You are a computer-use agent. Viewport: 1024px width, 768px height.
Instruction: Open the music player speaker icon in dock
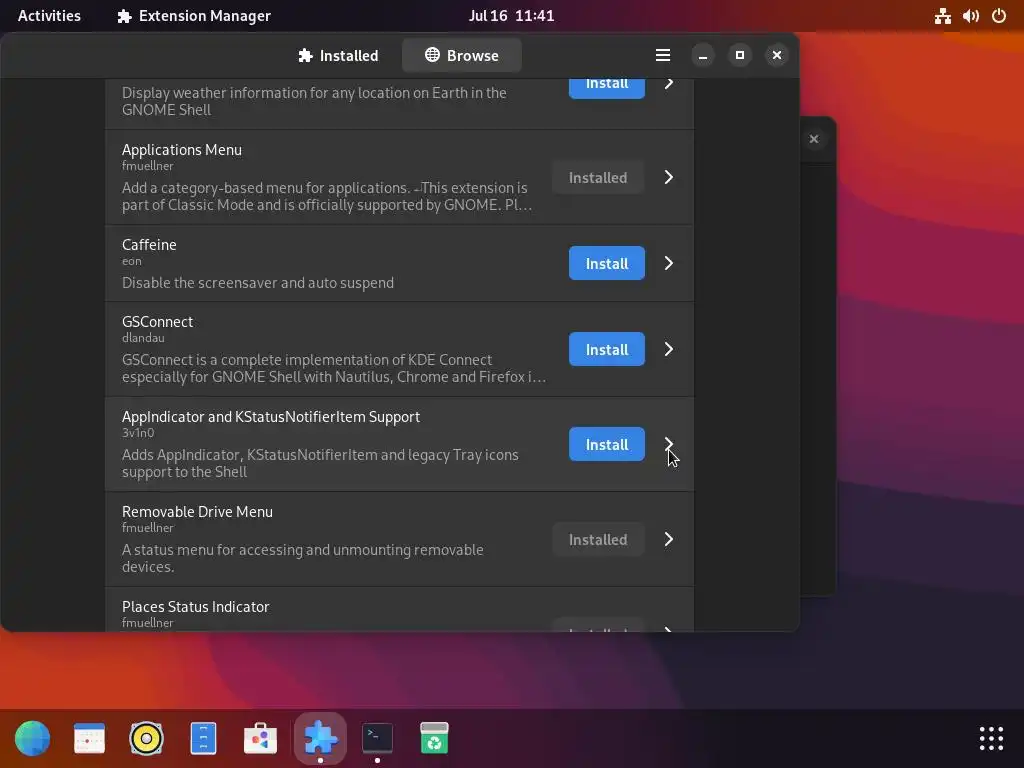[146, 739]
